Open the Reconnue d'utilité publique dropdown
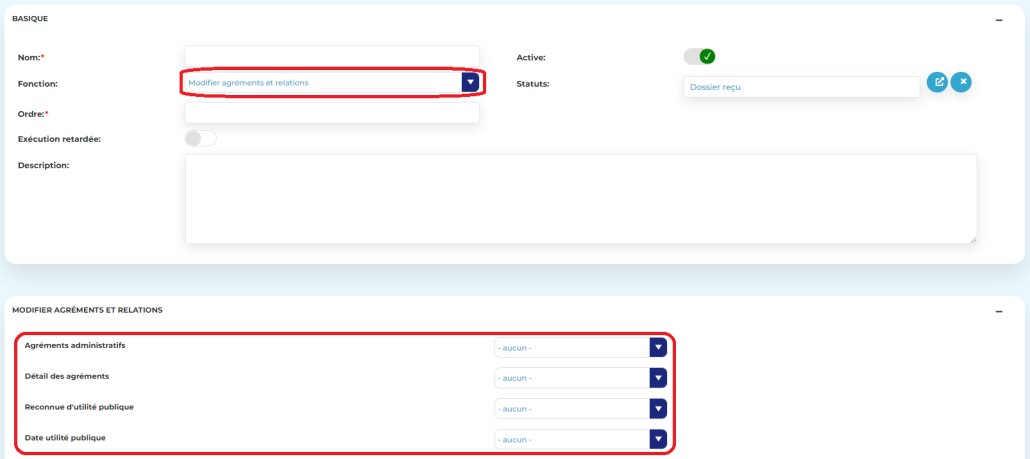The image size is (1030, 459). pyautogui.click(x=657, y=409)
